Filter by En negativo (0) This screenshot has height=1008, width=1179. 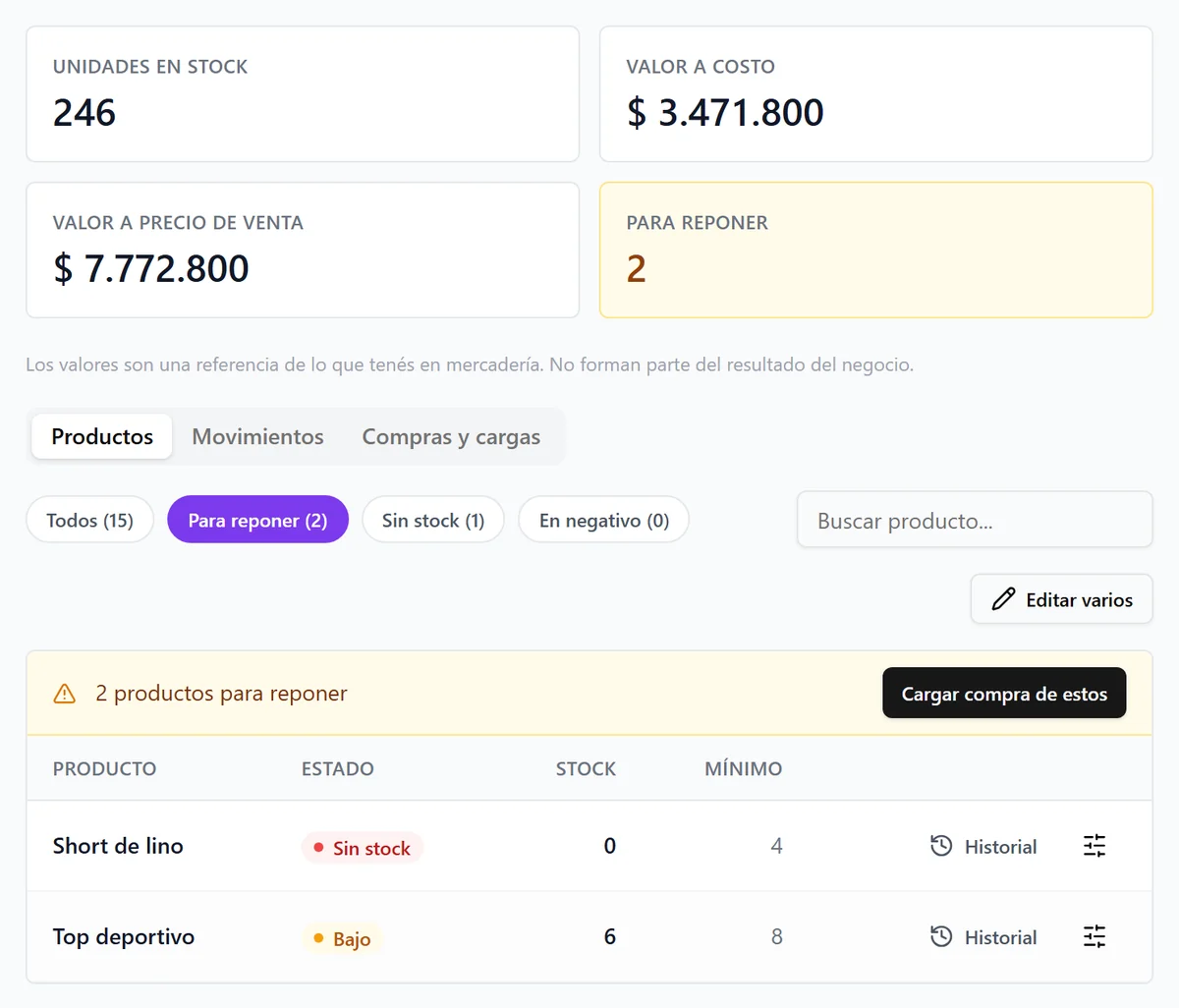click(604, 520)
